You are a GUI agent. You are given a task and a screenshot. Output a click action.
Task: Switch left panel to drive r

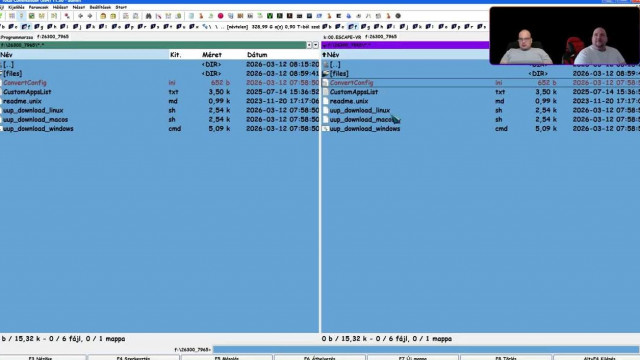pyautogui.click(x=142, y=27)
